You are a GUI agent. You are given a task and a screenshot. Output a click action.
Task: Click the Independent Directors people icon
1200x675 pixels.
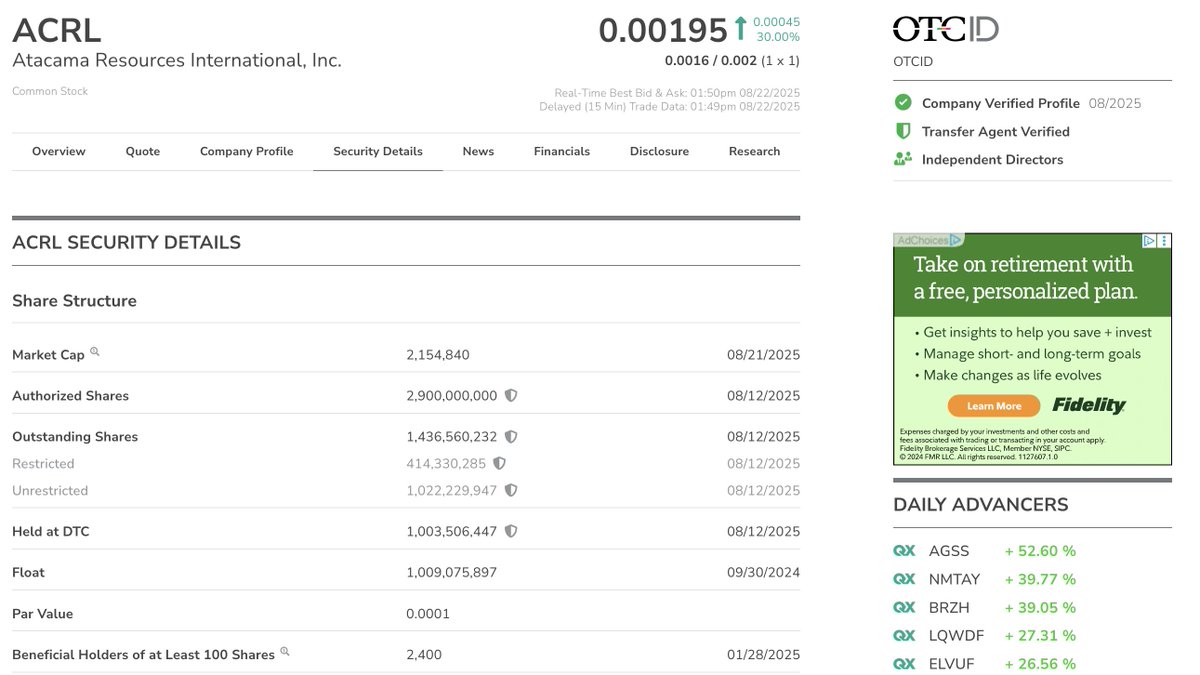tap(903, 159)
